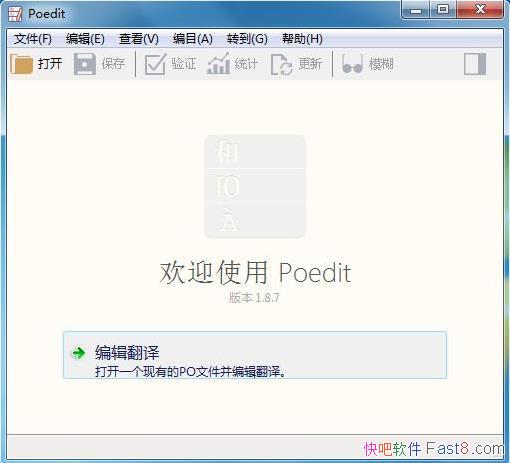This screenshot has height=463, width=510.
Task: Click the 统计 chart toolbar icon
Action: point(219,64)
